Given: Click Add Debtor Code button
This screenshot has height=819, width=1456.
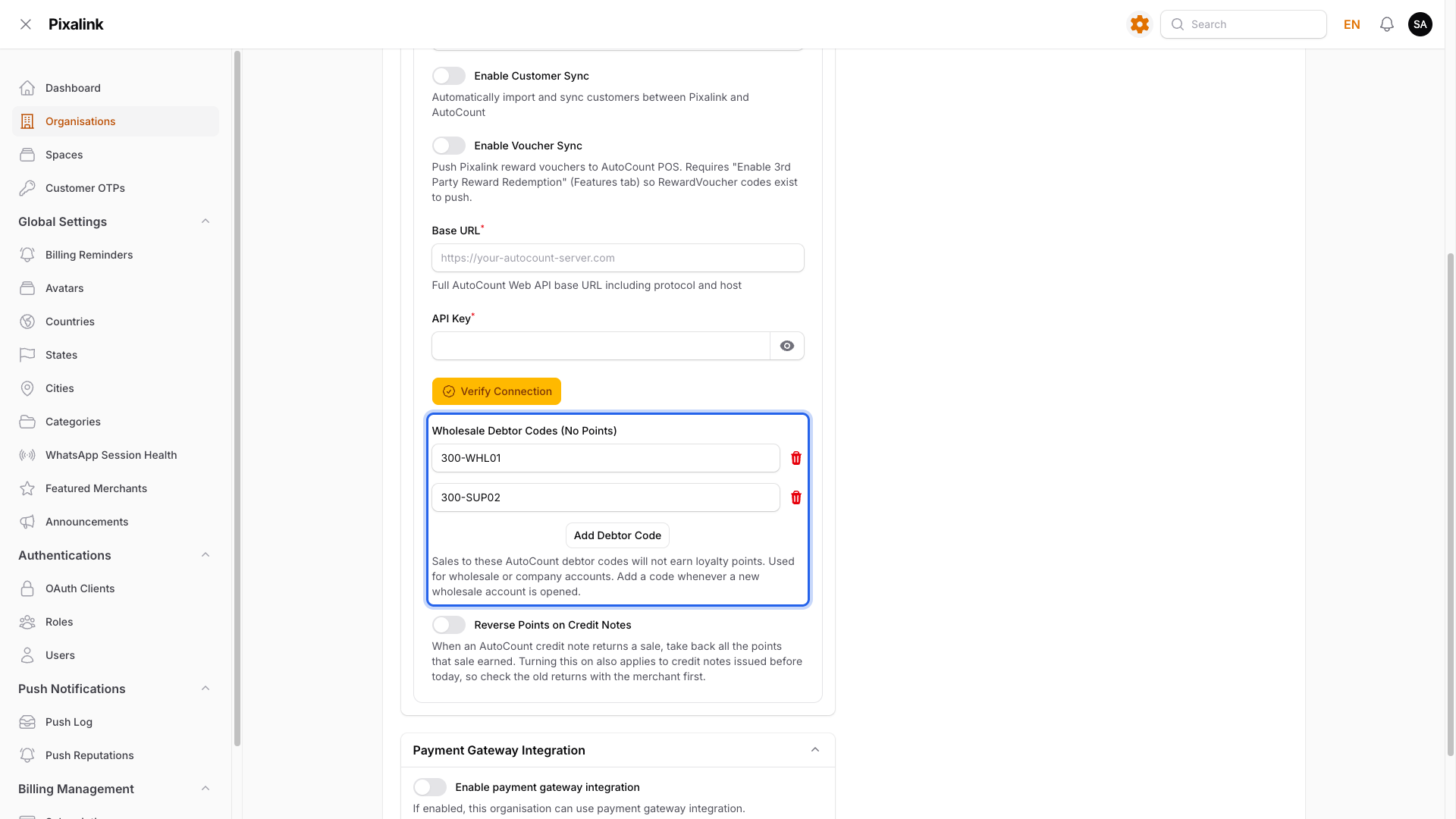Looking at the screenshot, I should tap(617, 535).
